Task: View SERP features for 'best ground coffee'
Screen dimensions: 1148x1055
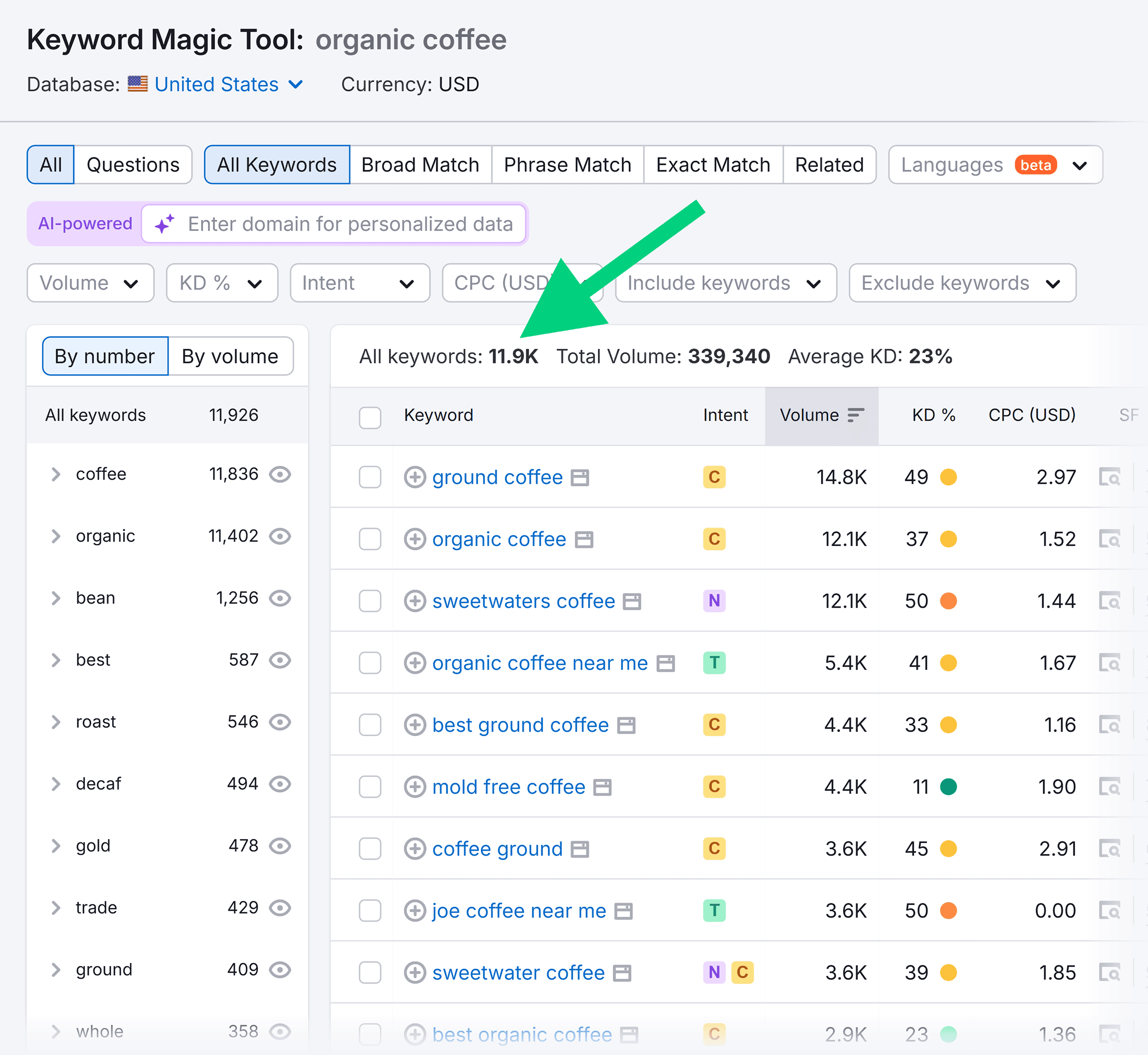Action: (x=1110, y=724)
